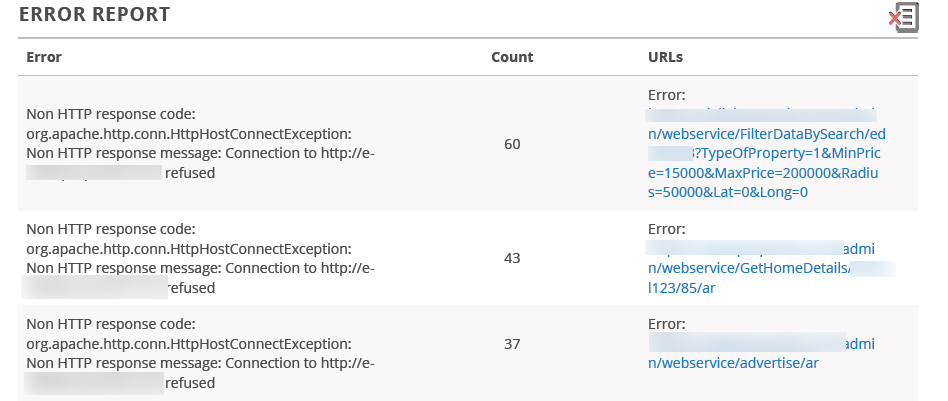Click blurred hostname before 'refused' in last row
Screen dimensions: 948x401
[x=94, y=383]
